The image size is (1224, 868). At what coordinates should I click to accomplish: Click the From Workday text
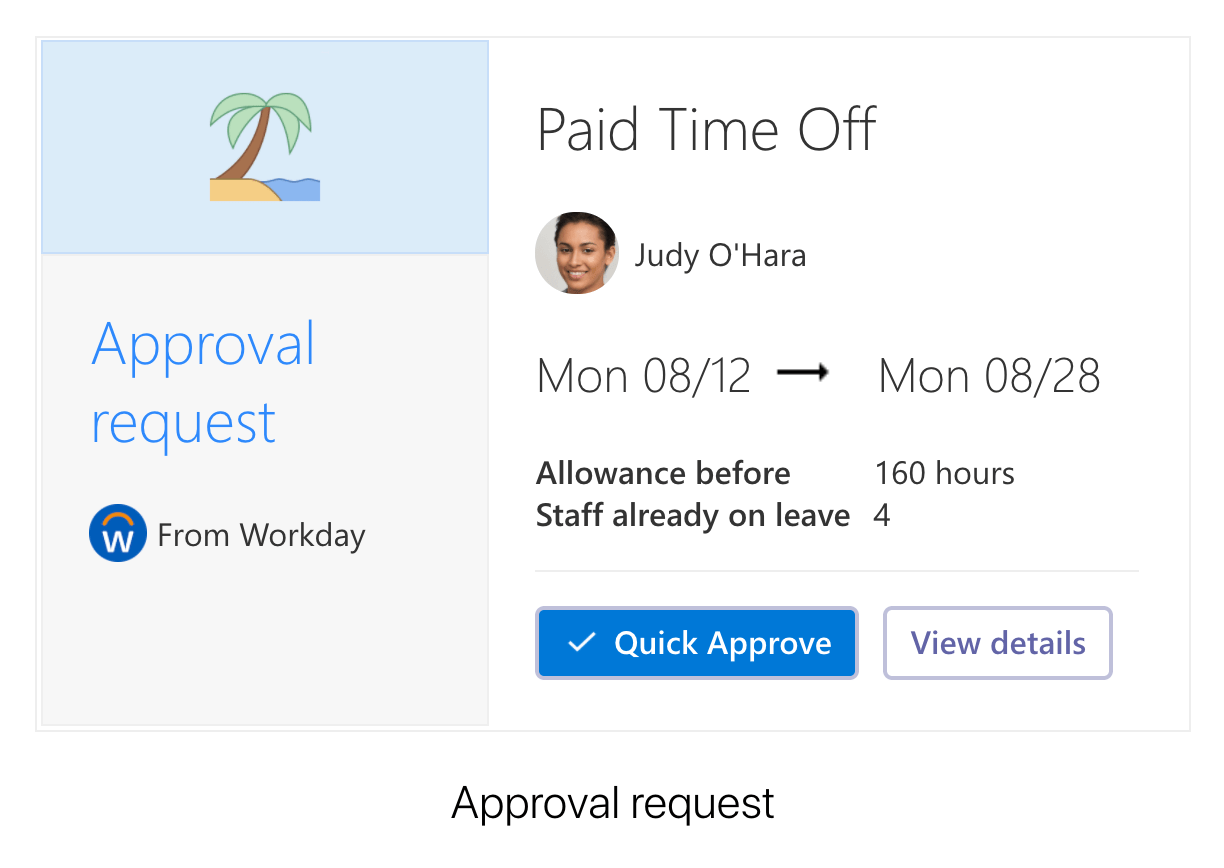261,535
